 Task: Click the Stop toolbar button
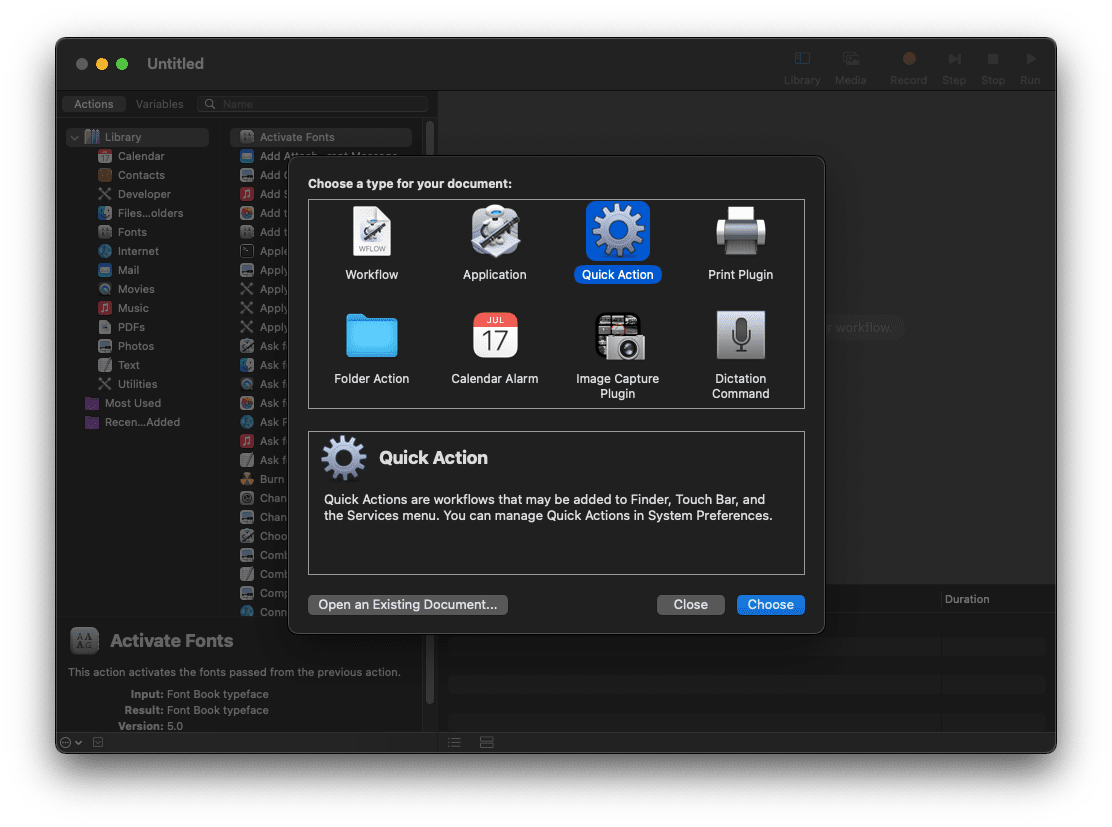coord(993,68)
